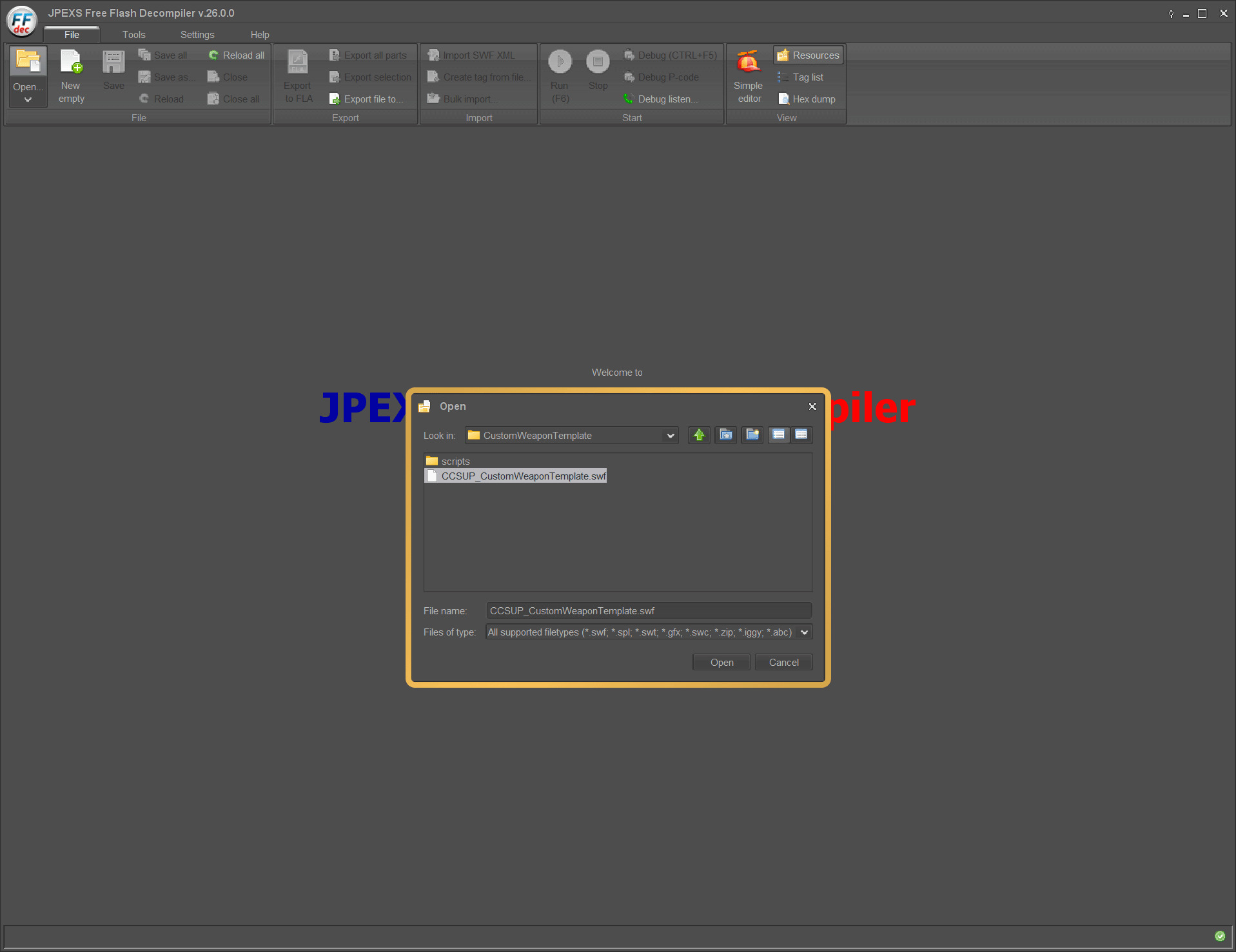Click Create tag from file...
The width and height of the screenshot is (1236, 952).
point(479,77)
